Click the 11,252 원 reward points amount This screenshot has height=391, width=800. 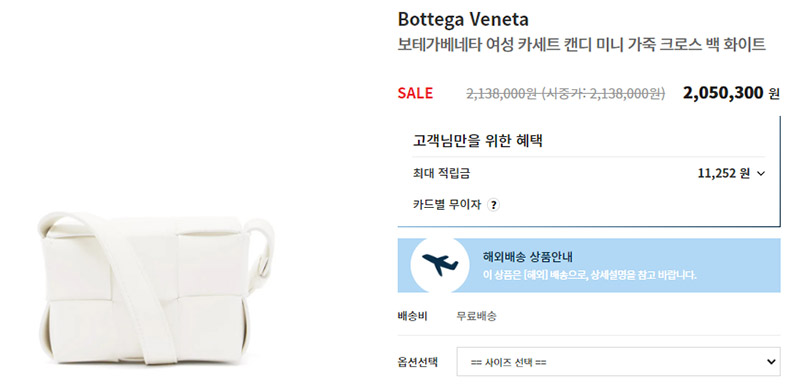pyautogui.click(x=723, y=174)
